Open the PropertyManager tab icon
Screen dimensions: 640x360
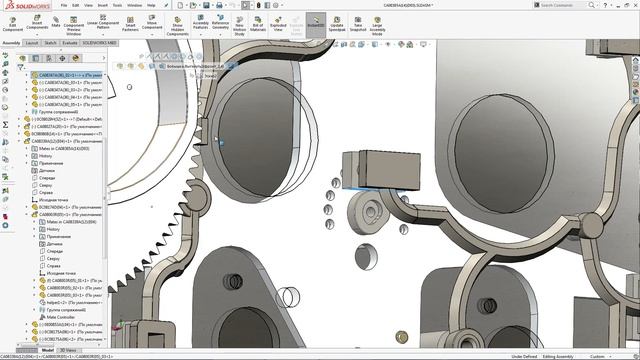point(36,58)
